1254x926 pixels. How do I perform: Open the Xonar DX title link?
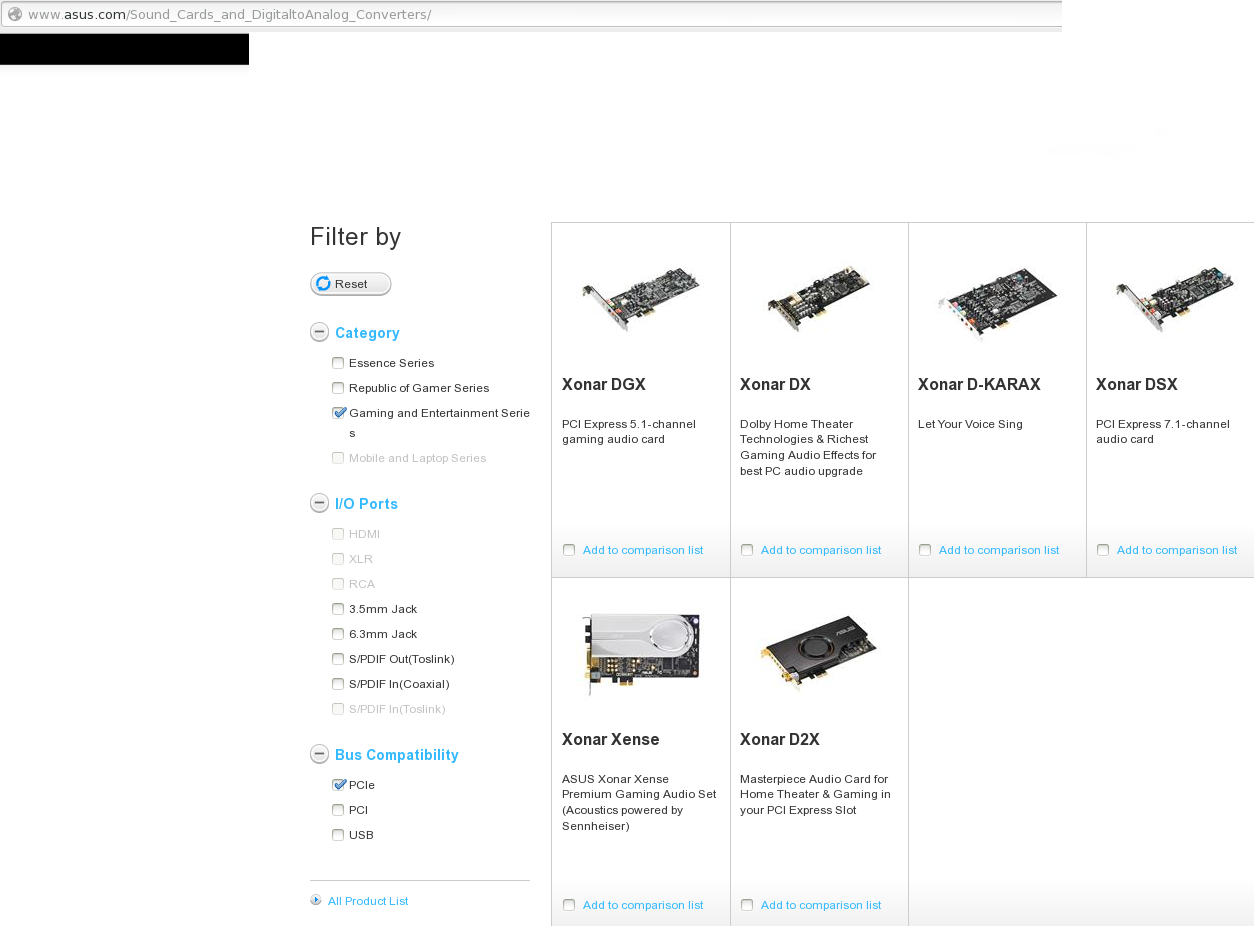(x=775, y=384)
